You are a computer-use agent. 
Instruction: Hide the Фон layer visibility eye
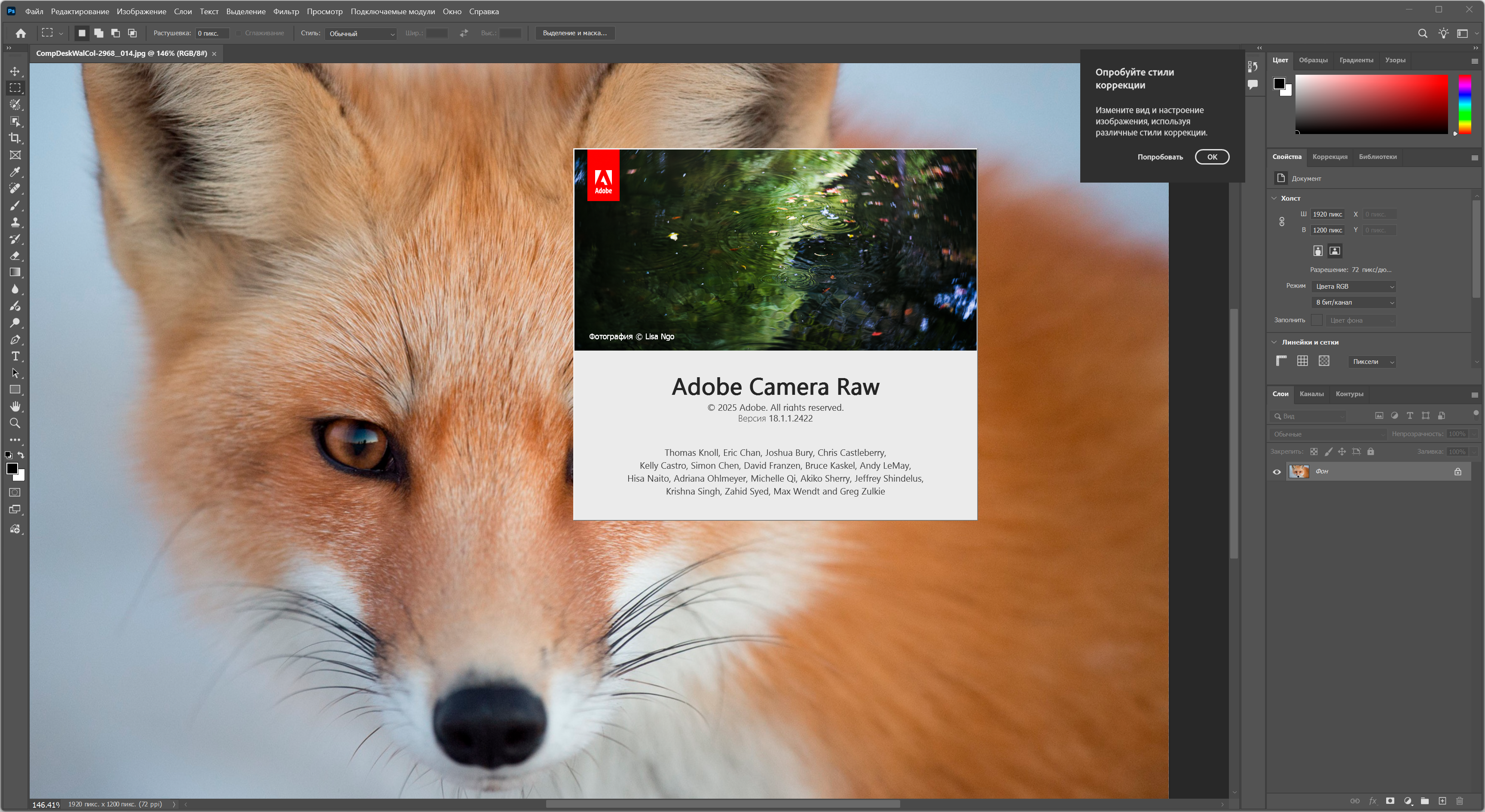coord(1277,472)
